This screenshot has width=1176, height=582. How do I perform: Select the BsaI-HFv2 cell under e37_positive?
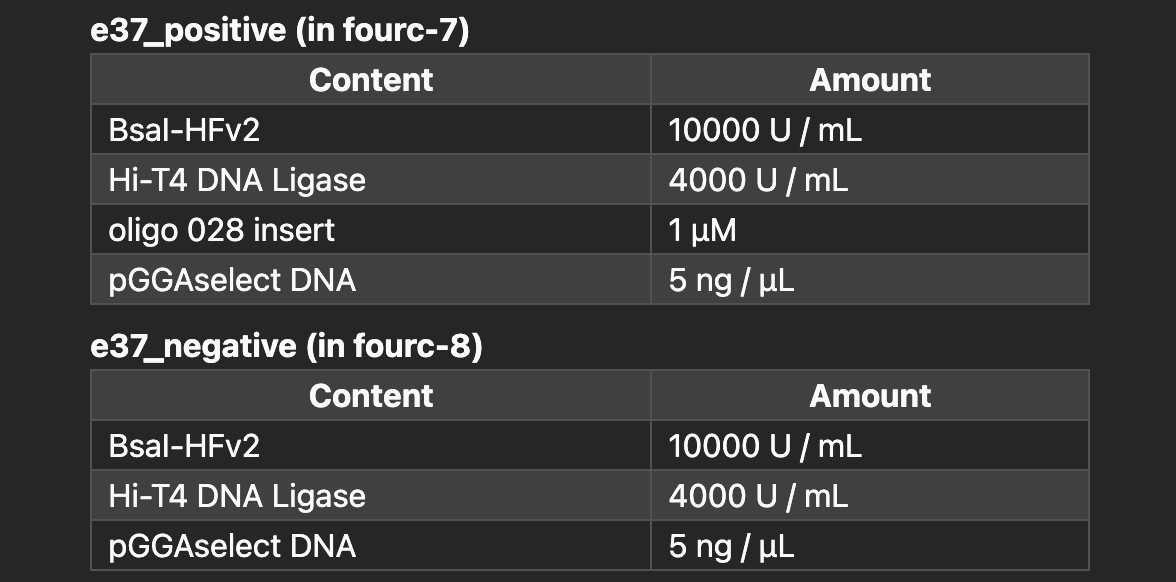click(x=184, y=130)
